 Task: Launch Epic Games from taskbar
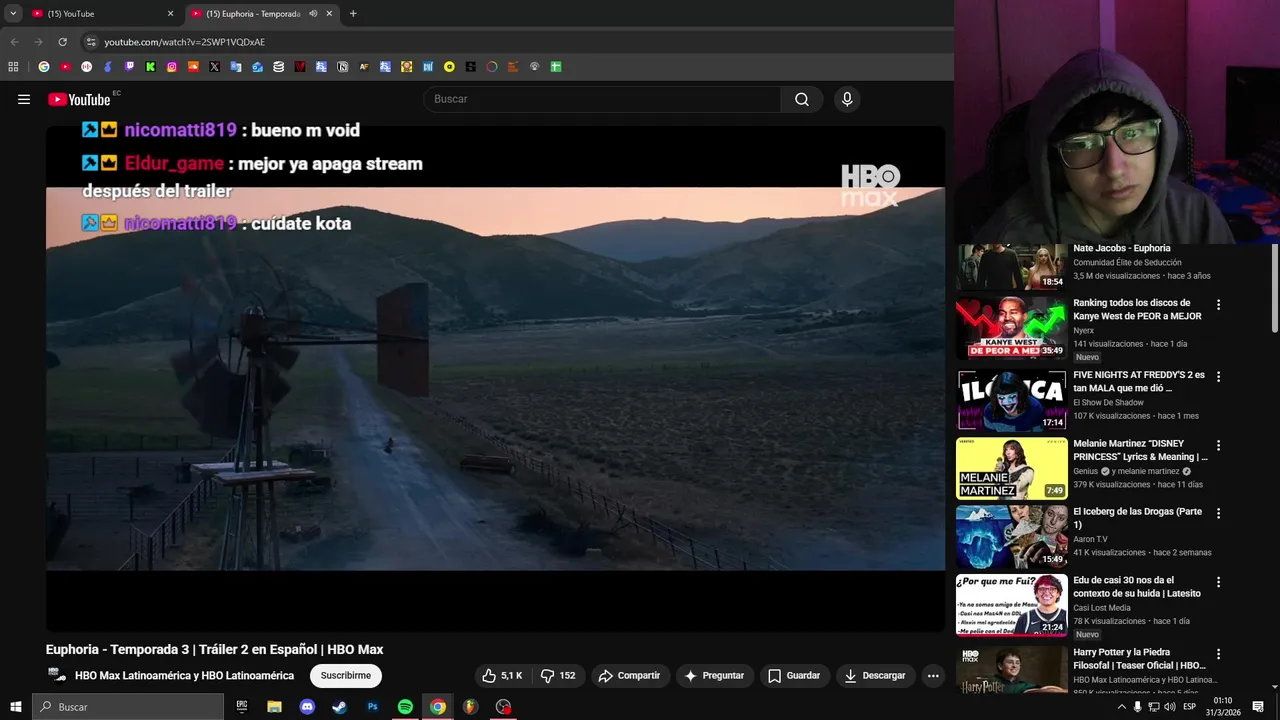[241, 706]
